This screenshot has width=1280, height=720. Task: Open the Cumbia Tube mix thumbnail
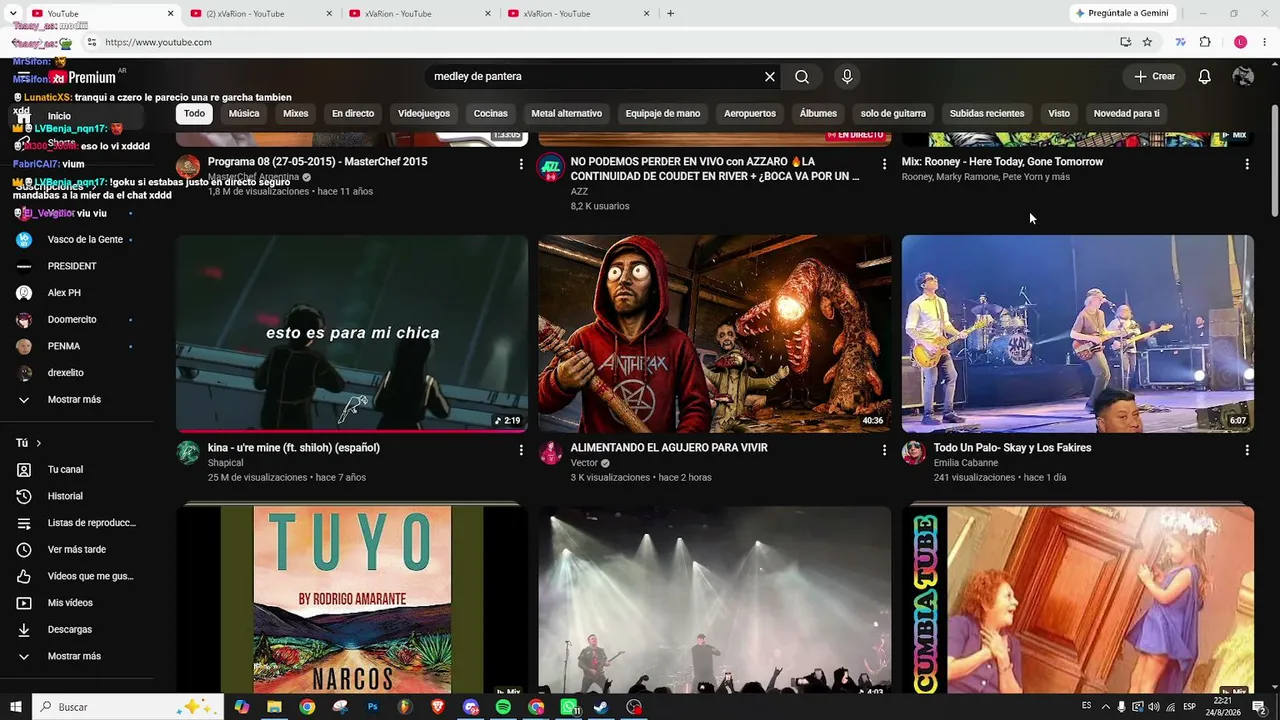point(1077,600)
